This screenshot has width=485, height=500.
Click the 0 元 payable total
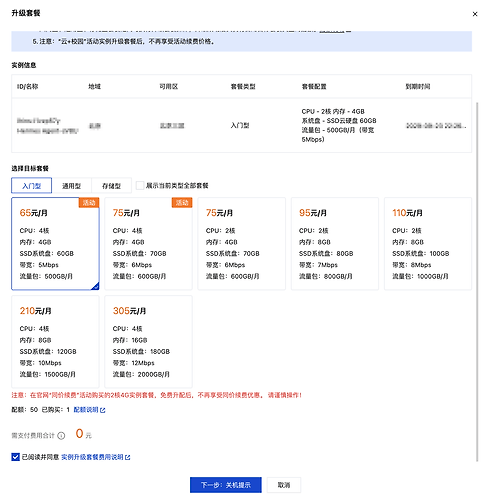click(83, 434)
